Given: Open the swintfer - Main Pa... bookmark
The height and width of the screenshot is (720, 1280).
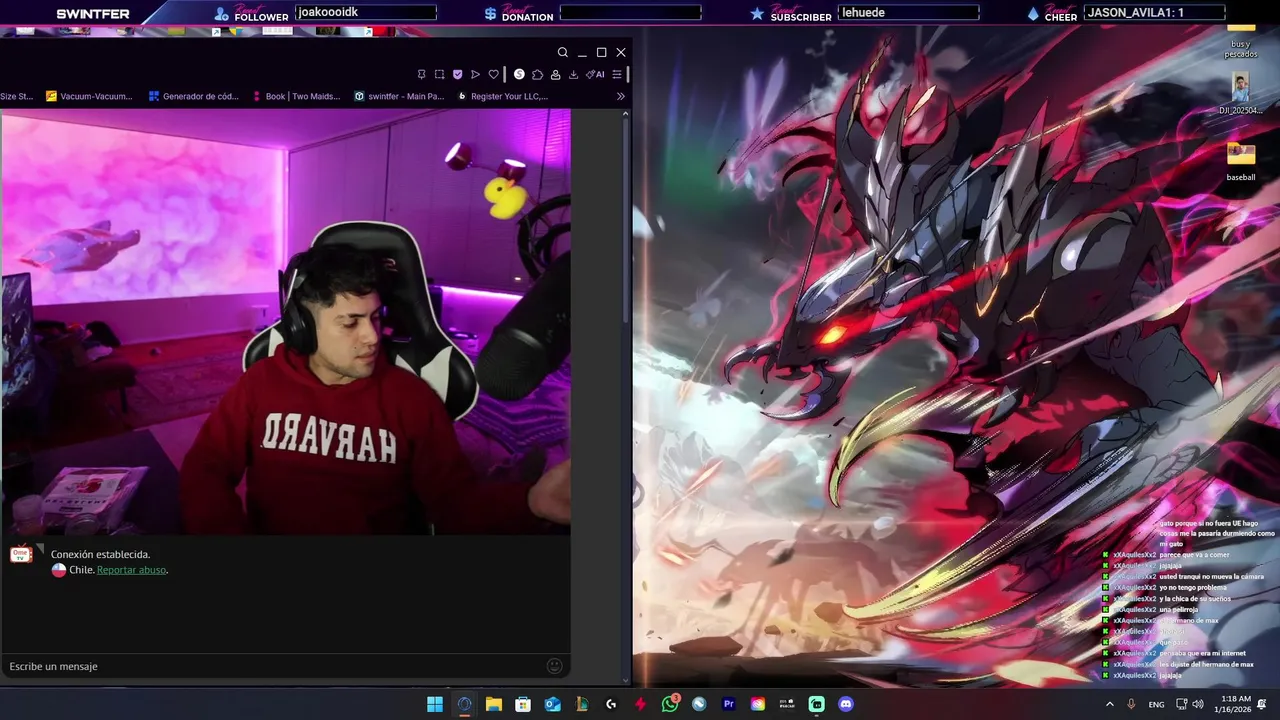Looking at the screenshot, I should pyautogui.click(x=399, y=96).
